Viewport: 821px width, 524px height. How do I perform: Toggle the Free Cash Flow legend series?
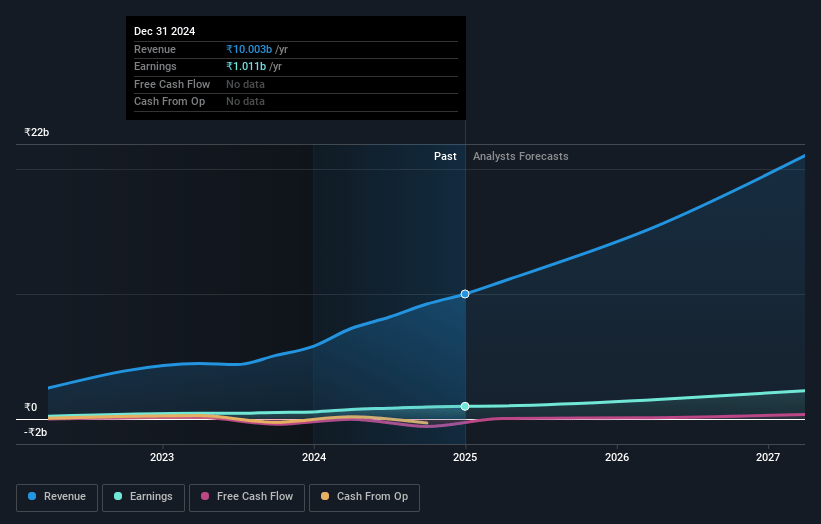[x=247, y=497]
